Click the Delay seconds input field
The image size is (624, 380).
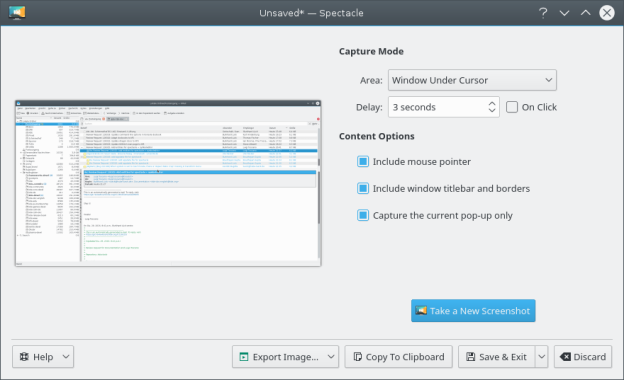(x=438, y=107)
